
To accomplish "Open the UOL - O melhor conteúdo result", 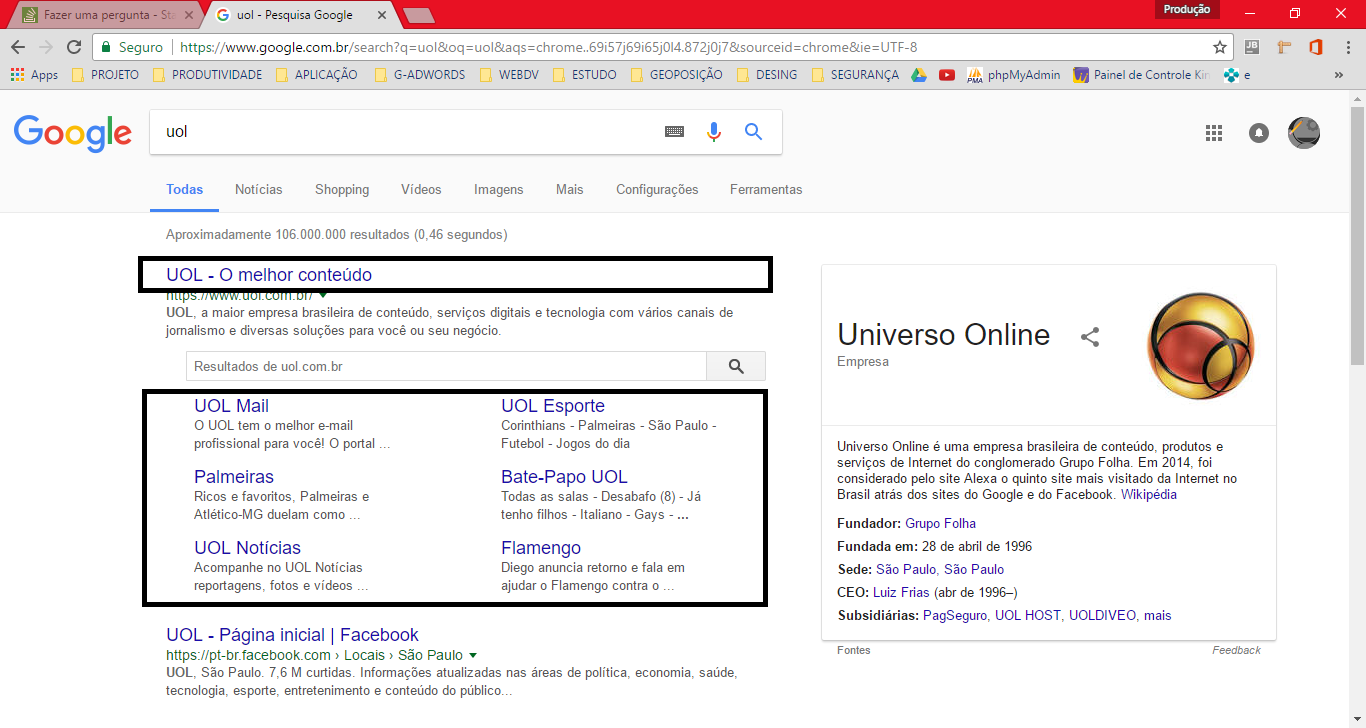I will click(x=269, y=274).
